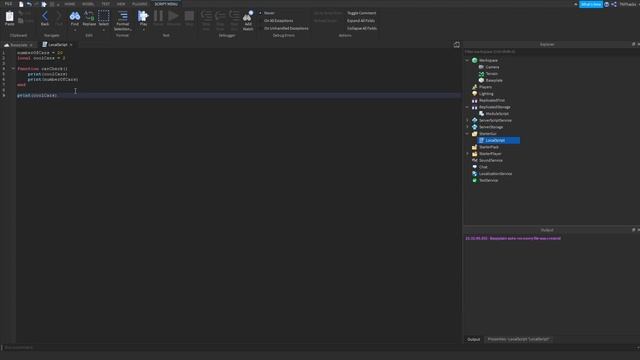The width and height of the screenshot is (640, 360).
Task: Expand the ServerScriptService node
Action: pyautogui.click(x=467, y=120)
